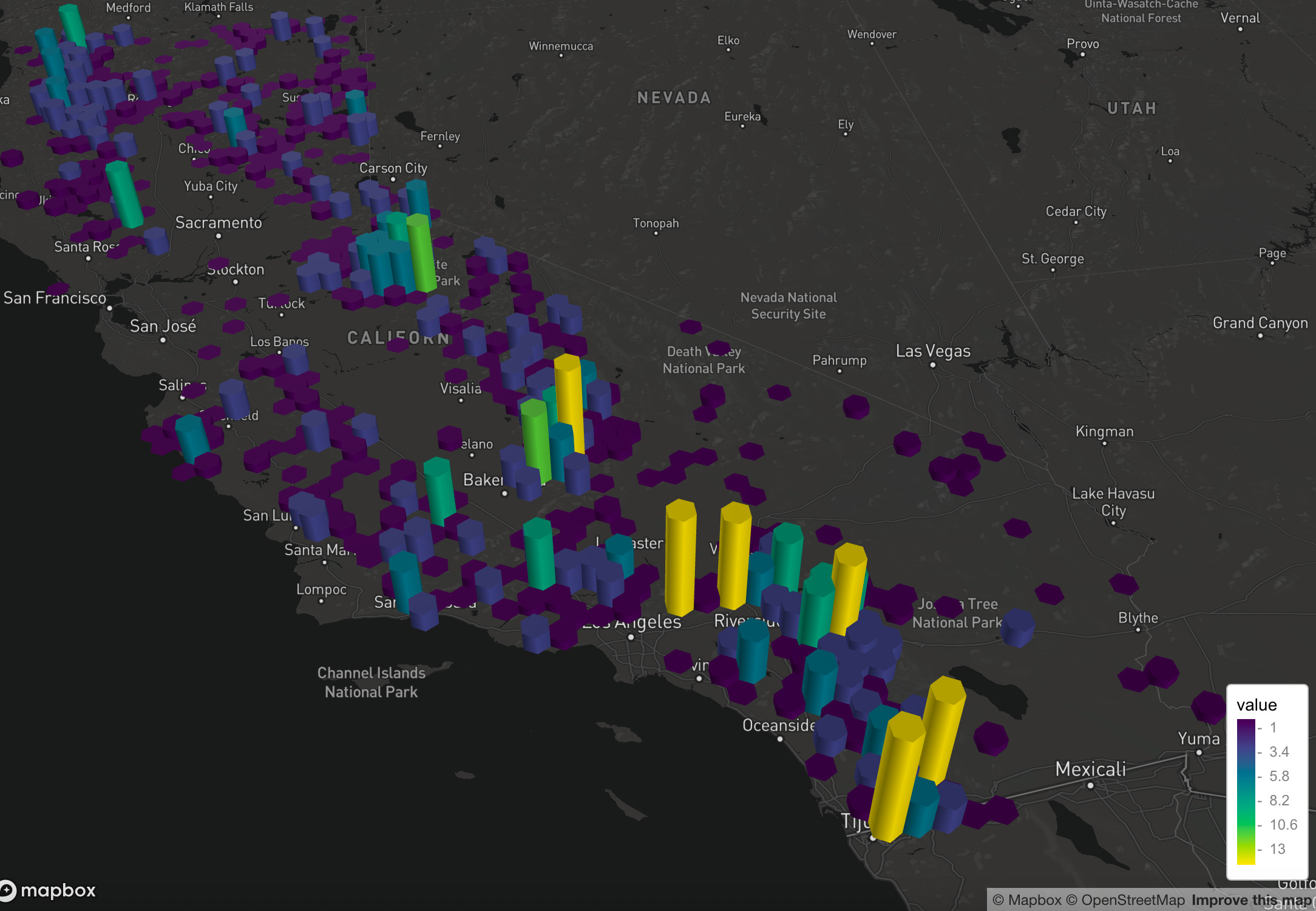Click the Kingman city marker dot
This screenshot has width=1316, height=911.
coord(1104,443)
